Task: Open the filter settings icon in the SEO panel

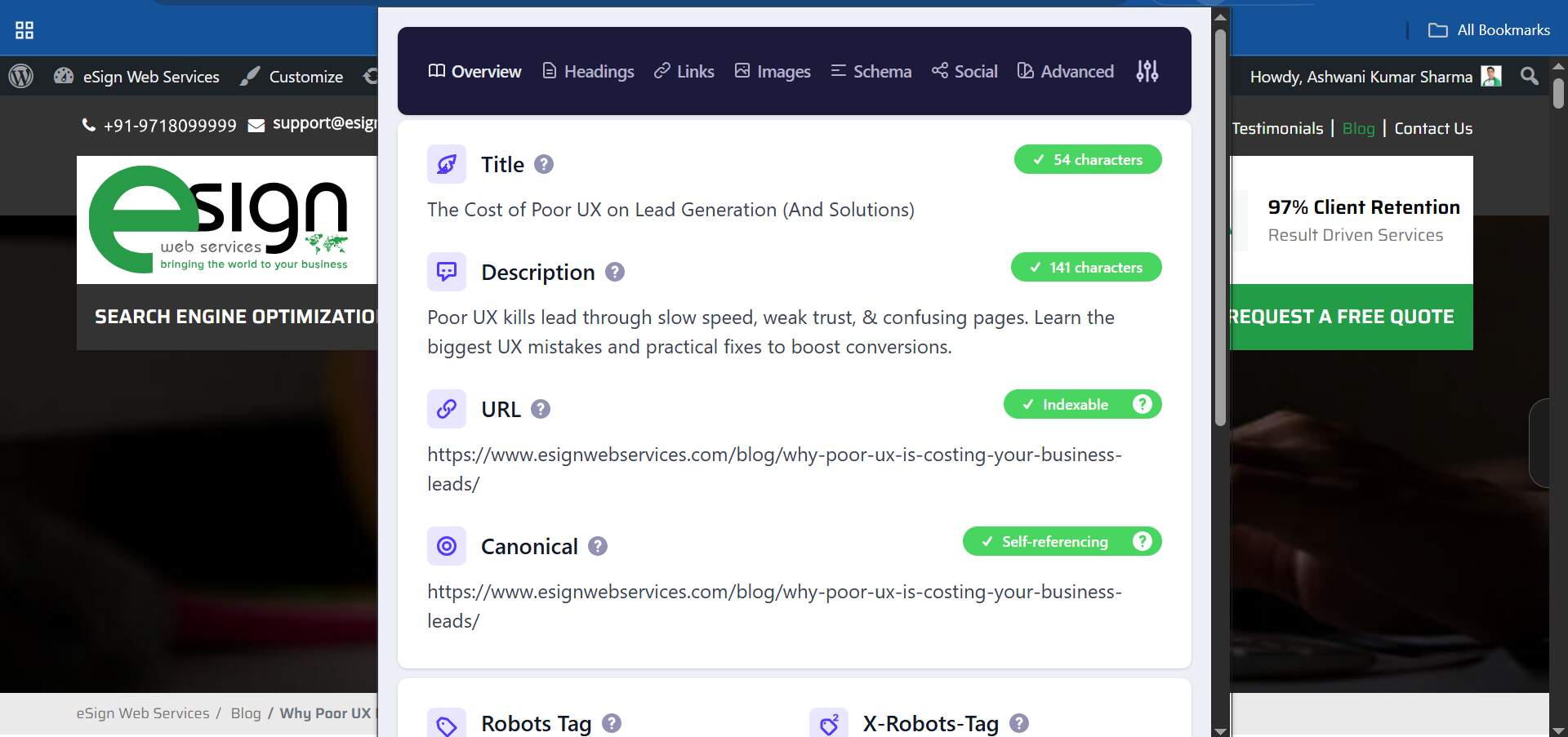Action: (1147, 71)
